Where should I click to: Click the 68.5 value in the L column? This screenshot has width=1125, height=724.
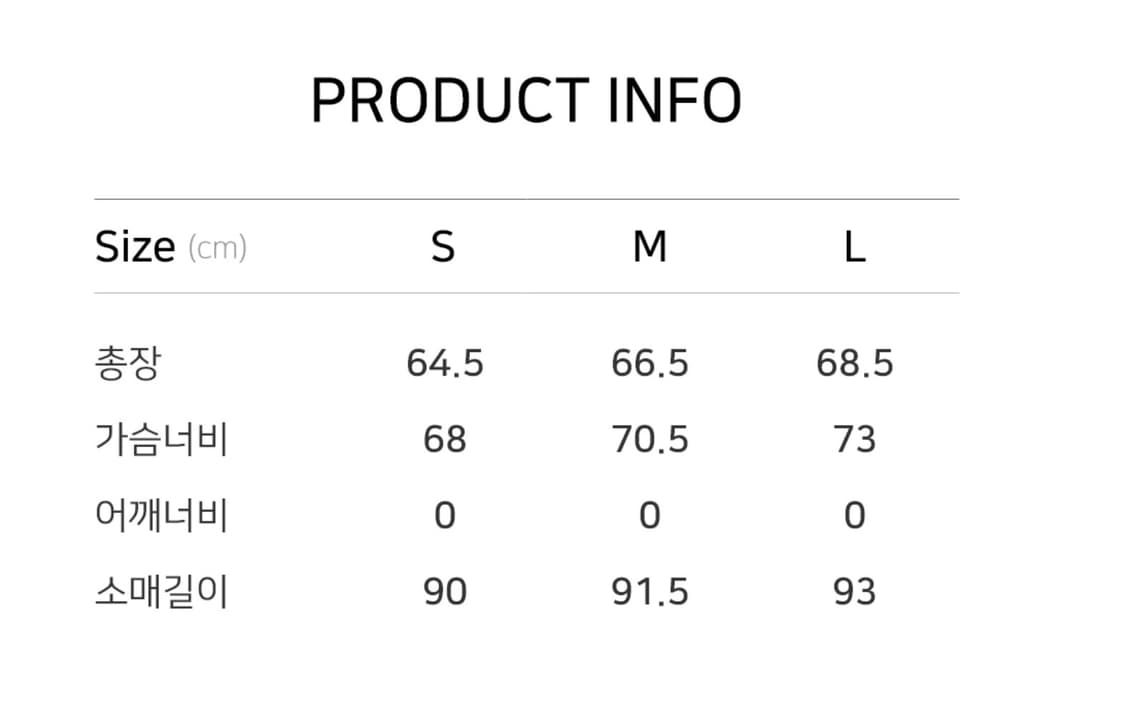pyautogui.click(x=855, y=363)
